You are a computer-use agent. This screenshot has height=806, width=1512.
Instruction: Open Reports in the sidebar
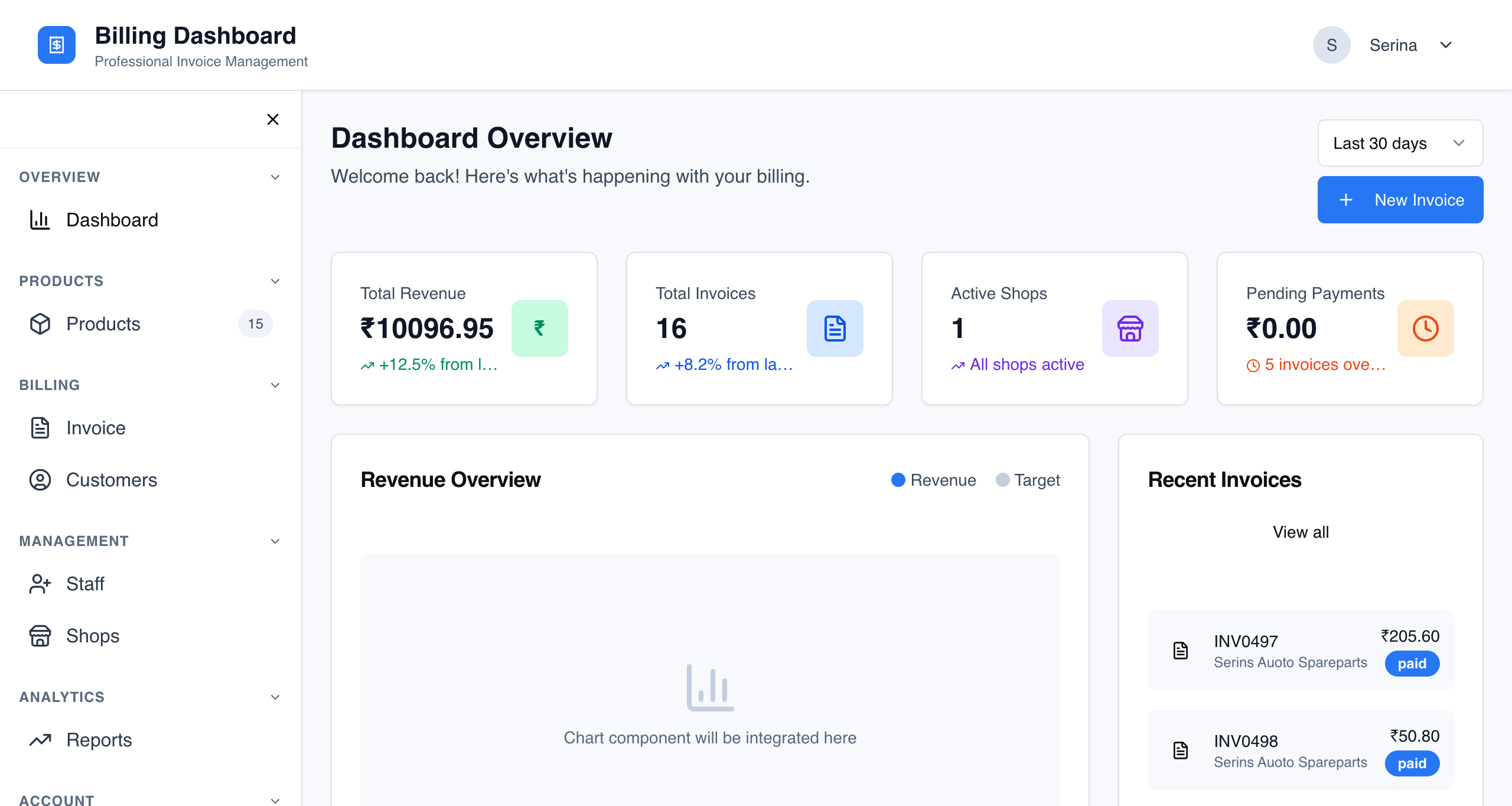(x=99, y=740)
